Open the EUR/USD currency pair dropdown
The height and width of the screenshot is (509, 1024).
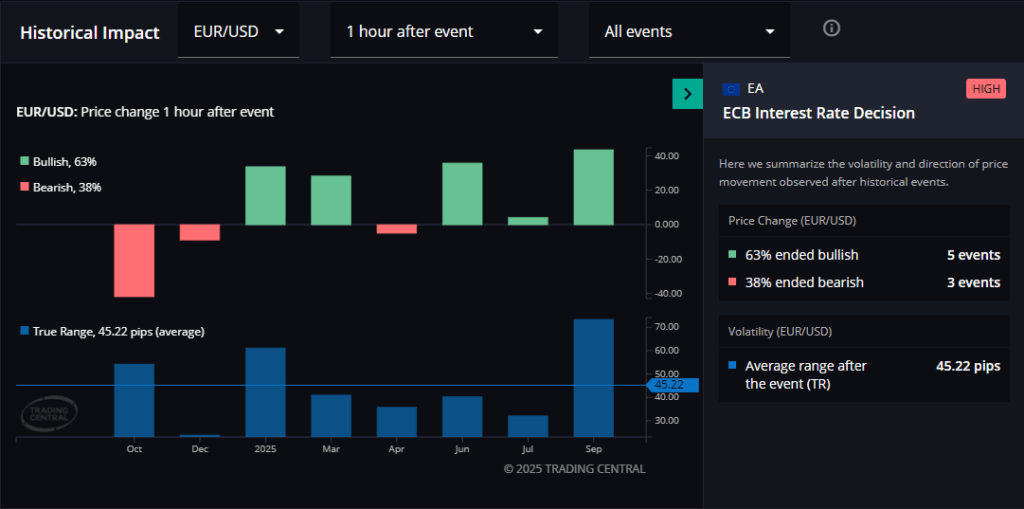[x=238, y=32]
